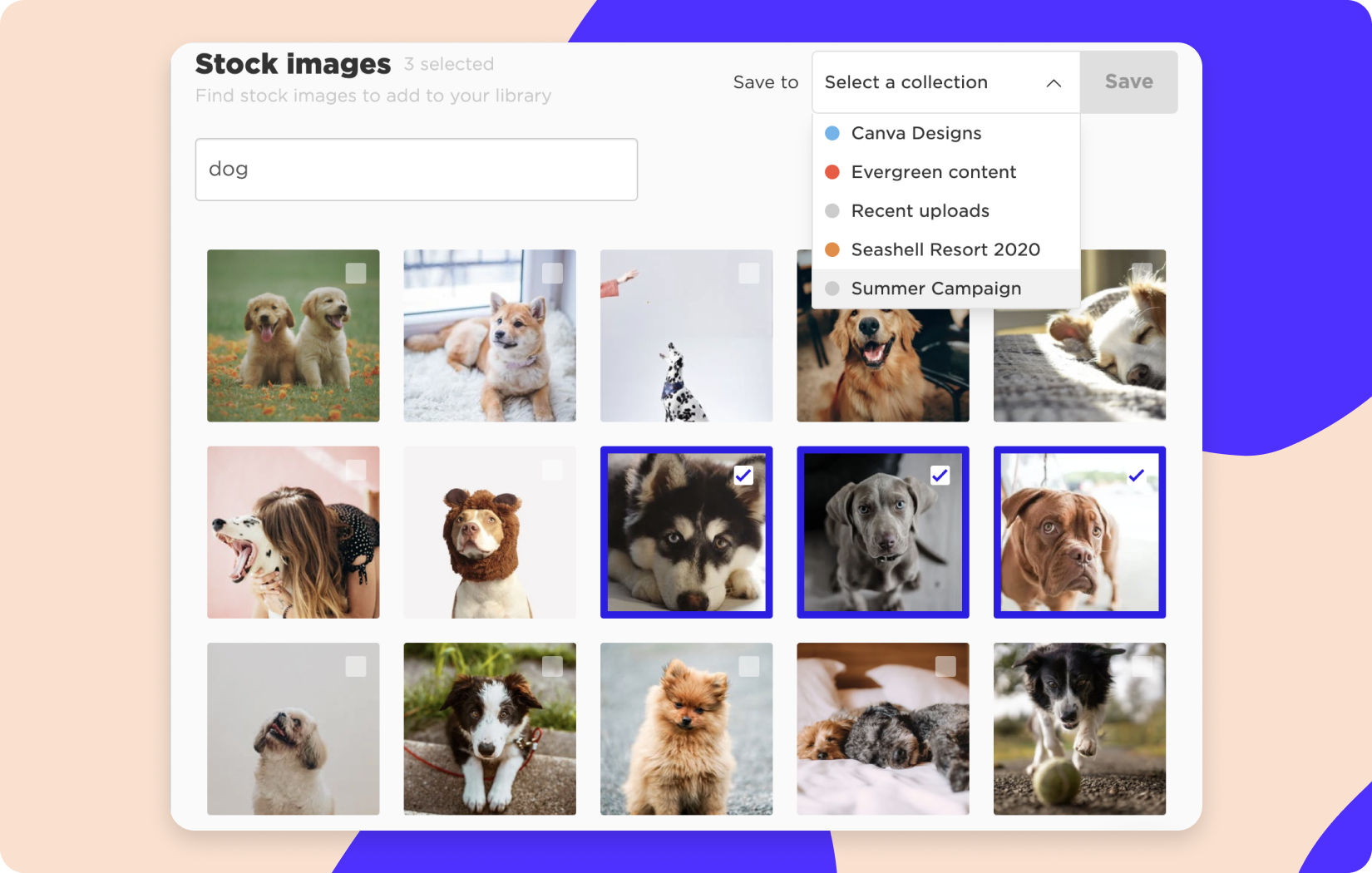
Task: Collapse the Select a collection dropdown chevron
Action: (x=1054, y=83)
